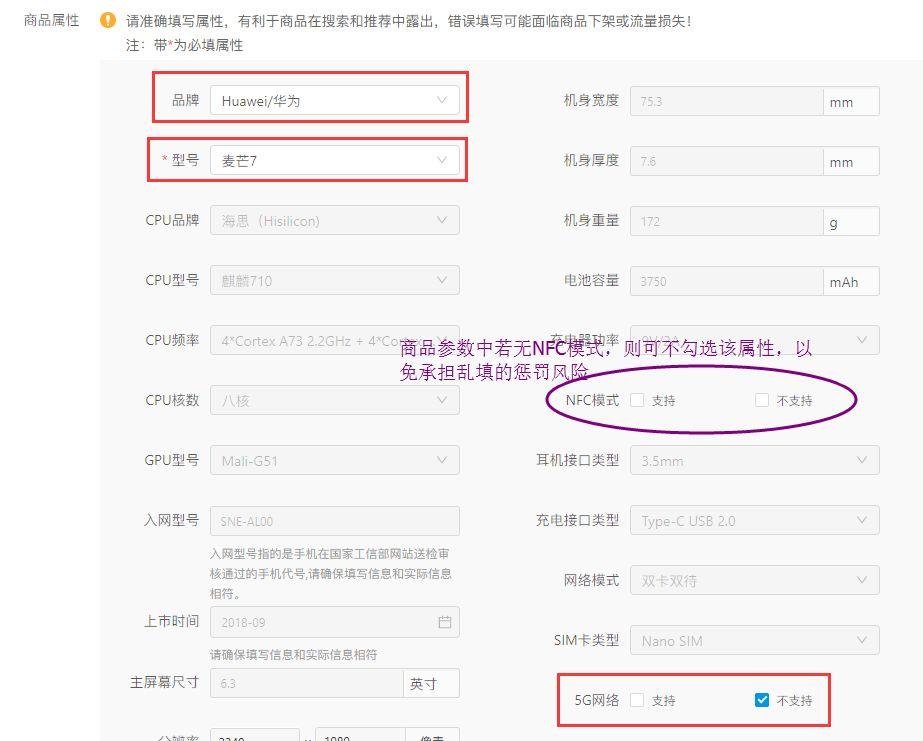The height and width of the screenshot is (741, 923).
Task: Click the 机身宽度 input showing 75.3
Action: click(726, 101)
